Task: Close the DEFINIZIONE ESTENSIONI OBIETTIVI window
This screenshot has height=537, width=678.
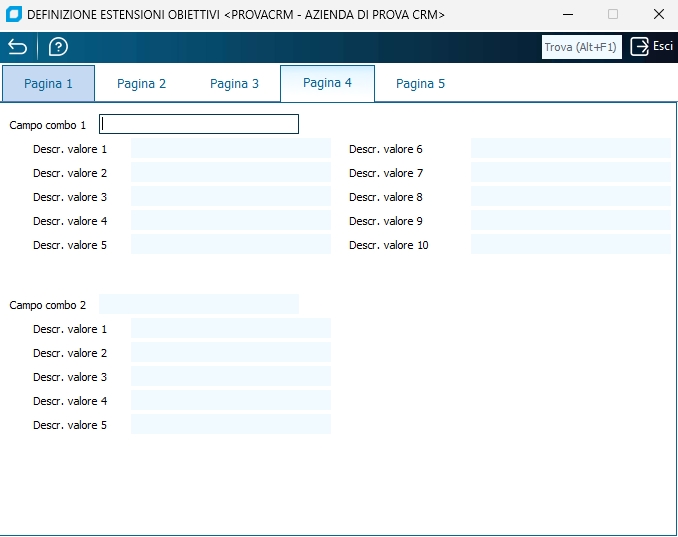Action: pos(659,14)
